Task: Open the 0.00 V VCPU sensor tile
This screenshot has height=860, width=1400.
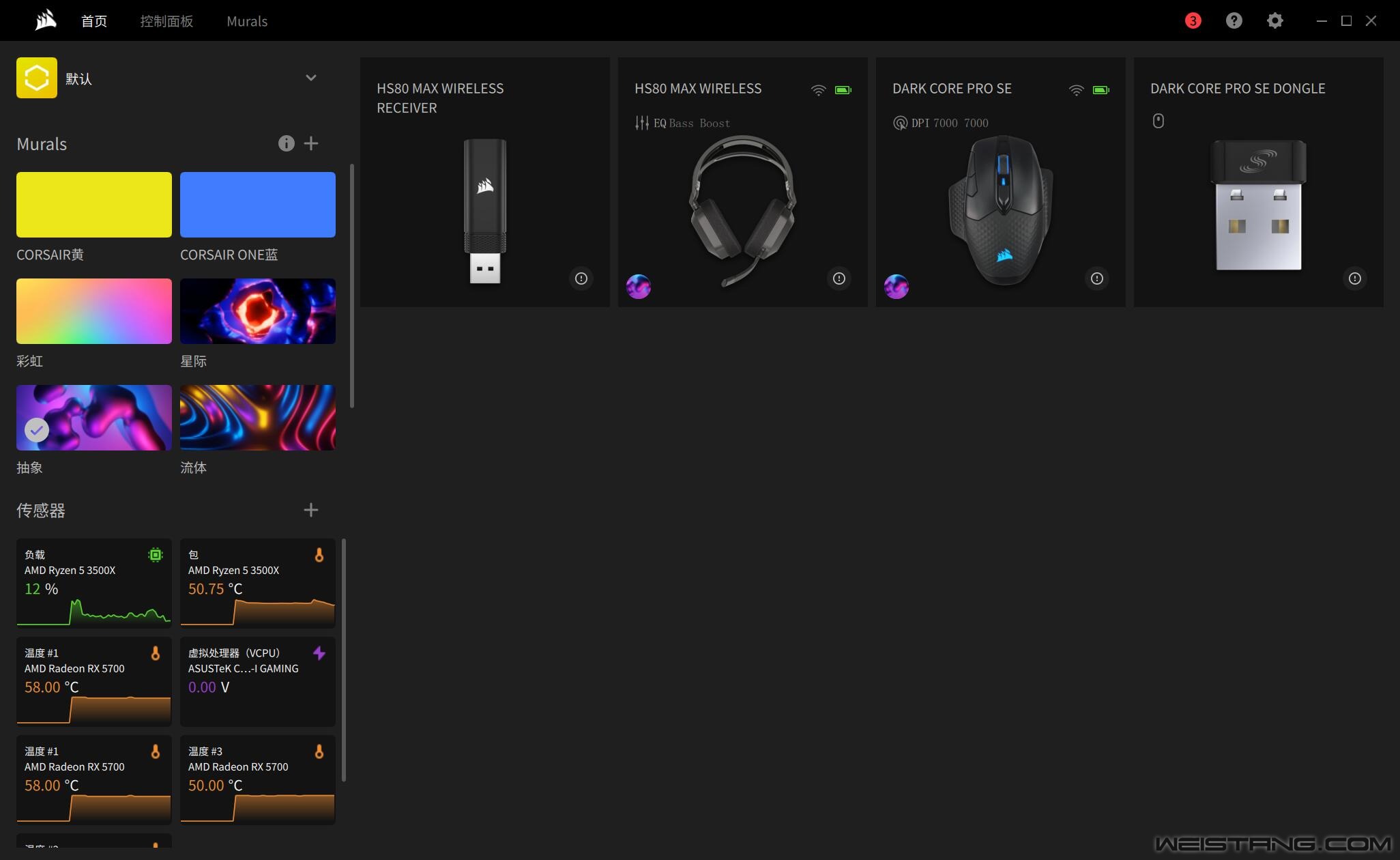Action: [x=258, y=682]
